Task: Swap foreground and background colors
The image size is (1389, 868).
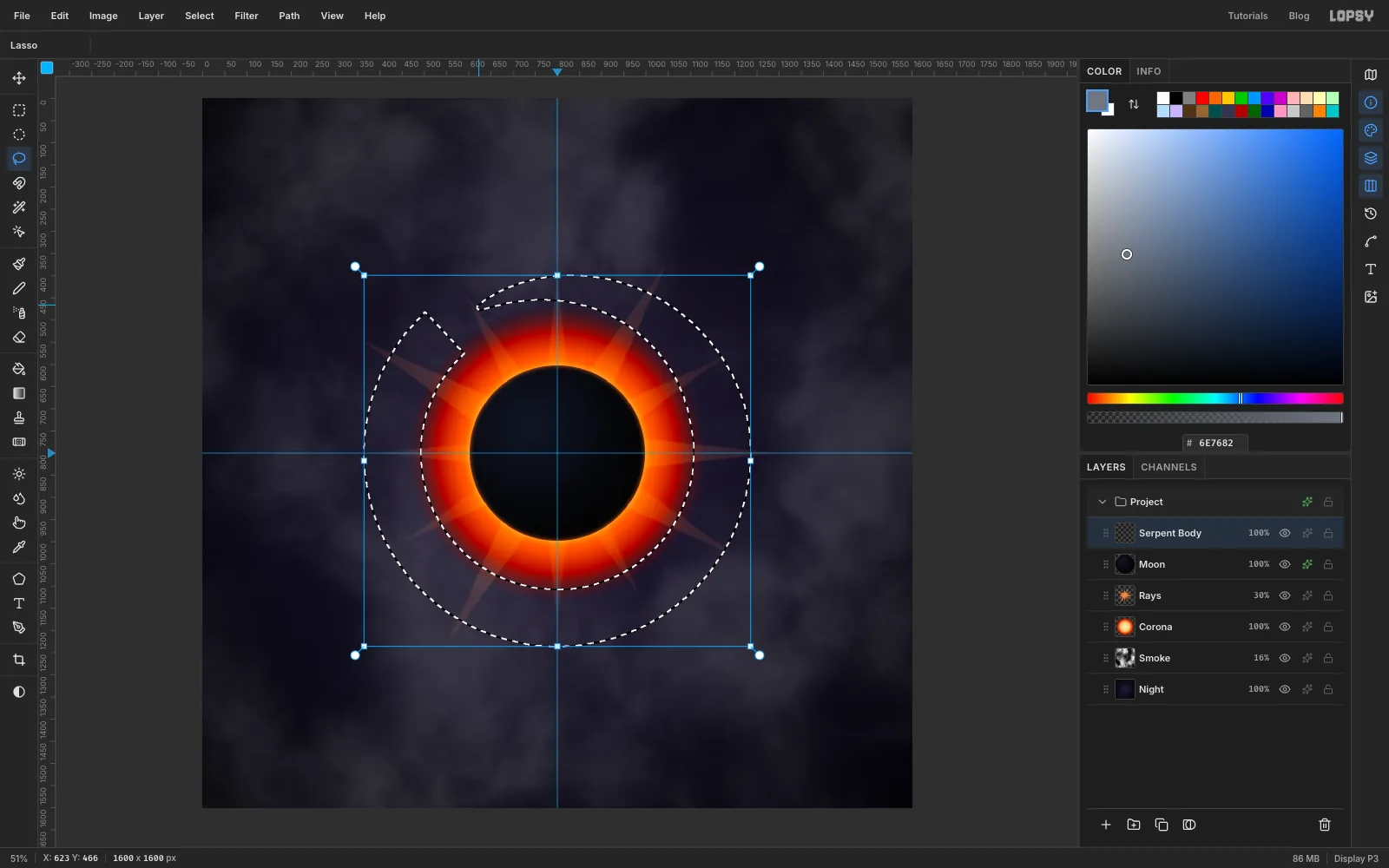Action: [1134, 104]
